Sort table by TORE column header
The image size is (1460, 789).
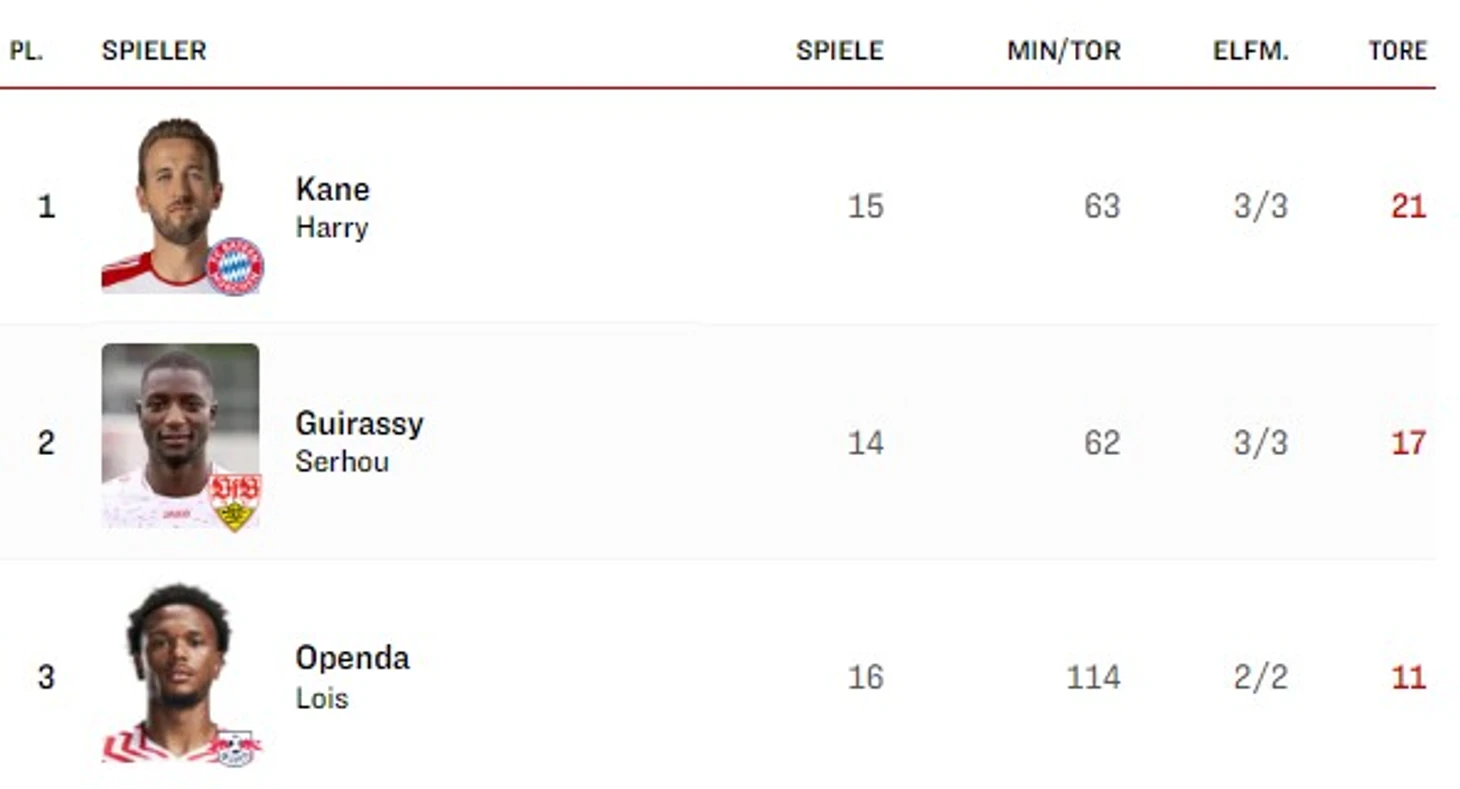1397,51
